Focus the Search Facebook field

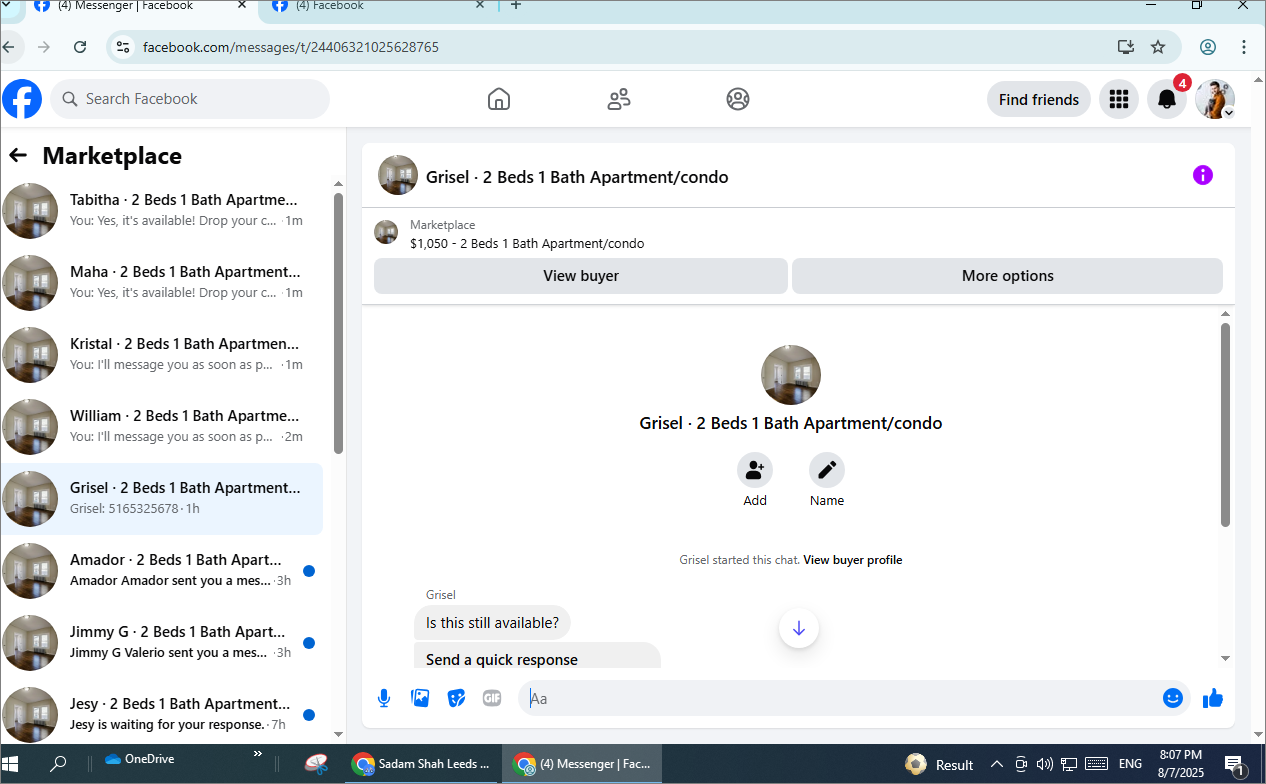[190, 99]
